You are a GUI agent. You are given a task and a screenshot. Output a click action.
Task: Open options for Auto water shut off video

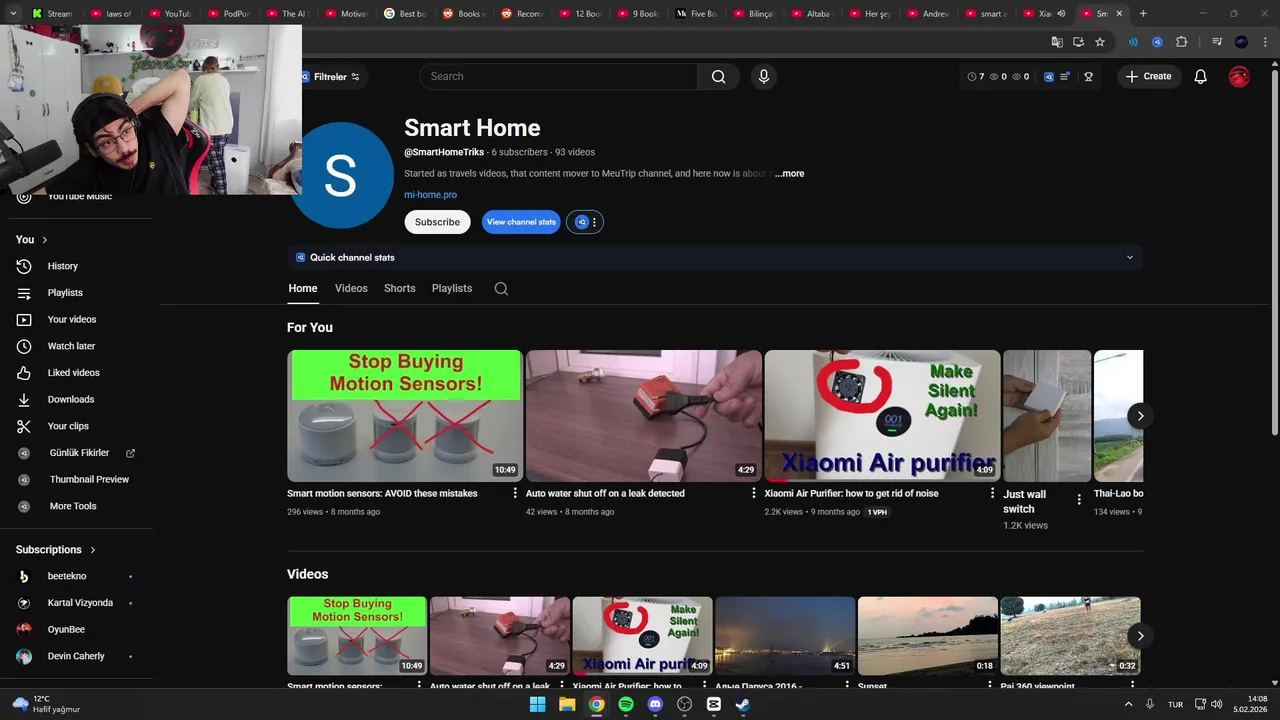click(754, 493)
